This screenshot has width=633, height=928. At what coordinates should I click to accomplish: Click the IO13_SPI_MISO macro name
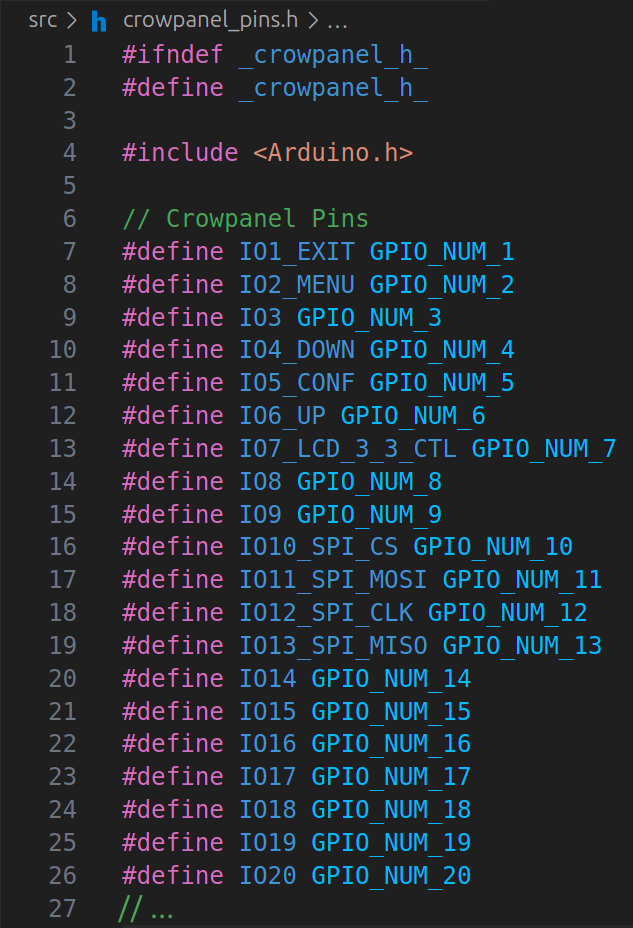coord(333,646)
